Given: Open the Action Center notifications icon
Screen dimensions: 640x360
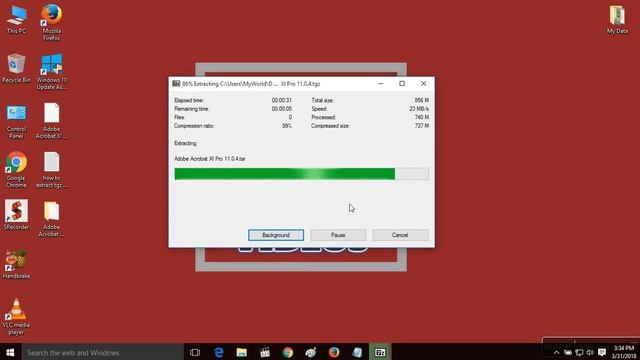Looking at the screenshot, I should 602,353.
